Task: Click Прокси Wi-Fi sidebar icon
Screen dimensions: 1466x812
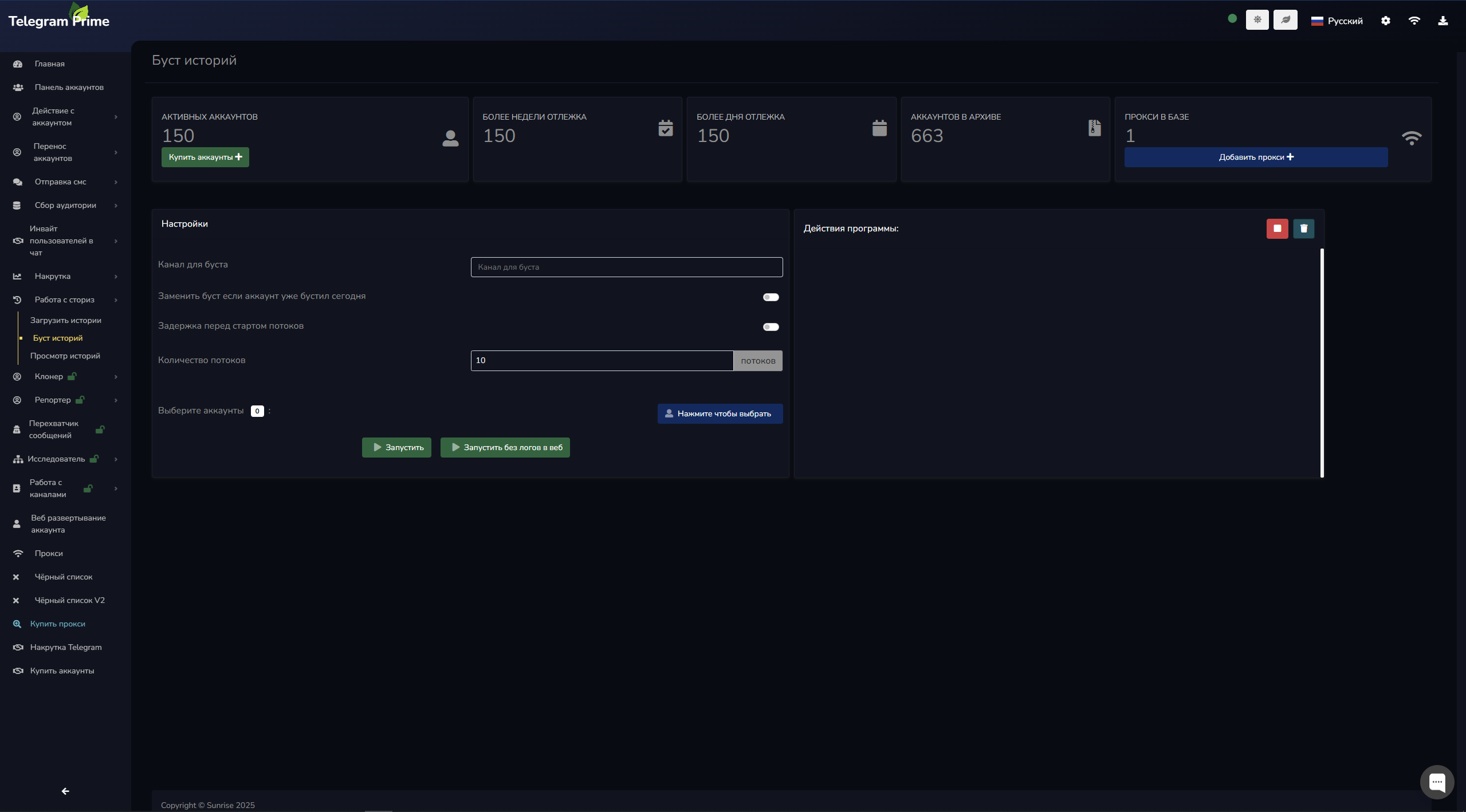Action: coord(18,554)
